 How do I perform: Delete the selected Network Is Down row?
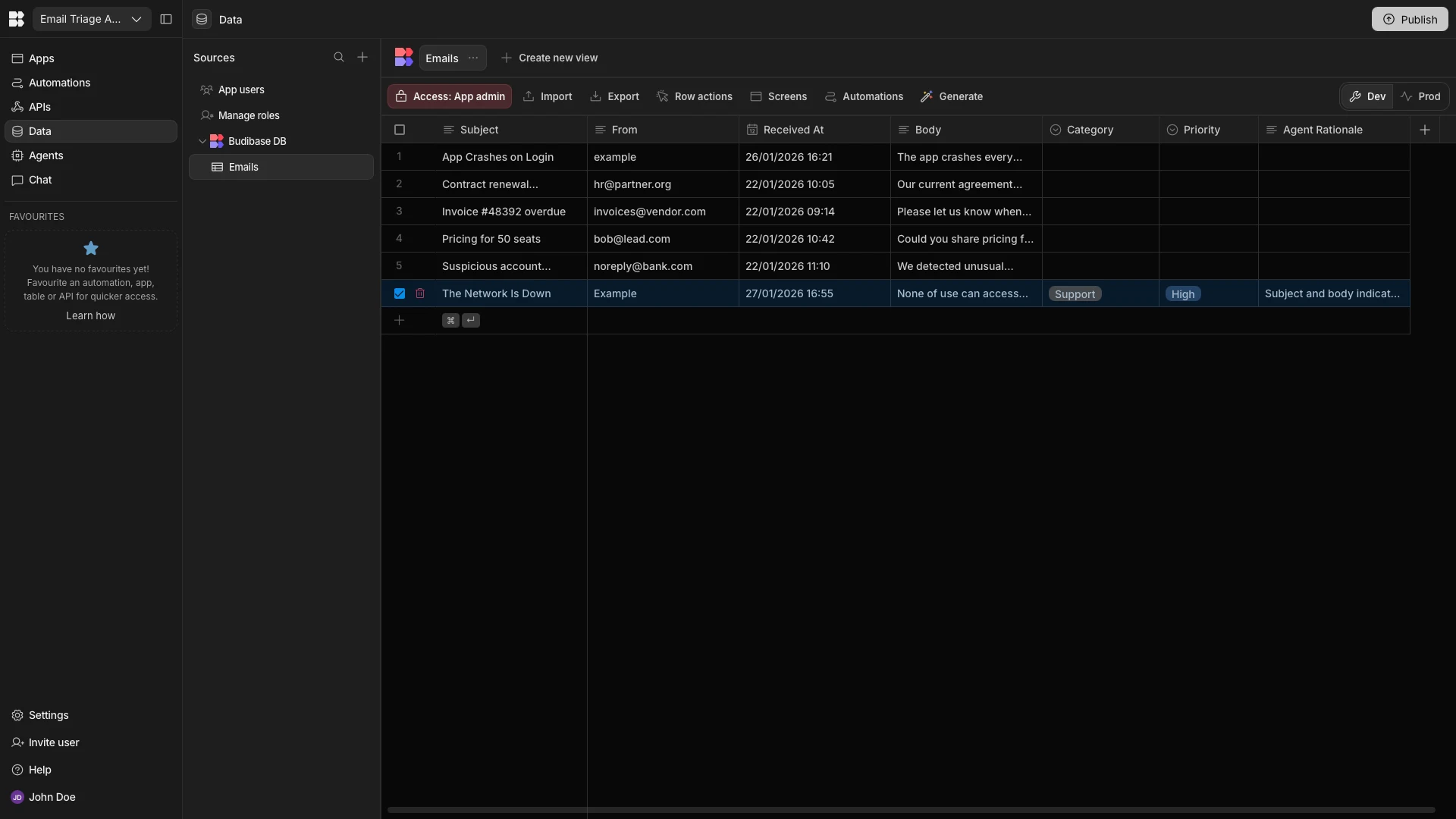(x=420, y=293)
